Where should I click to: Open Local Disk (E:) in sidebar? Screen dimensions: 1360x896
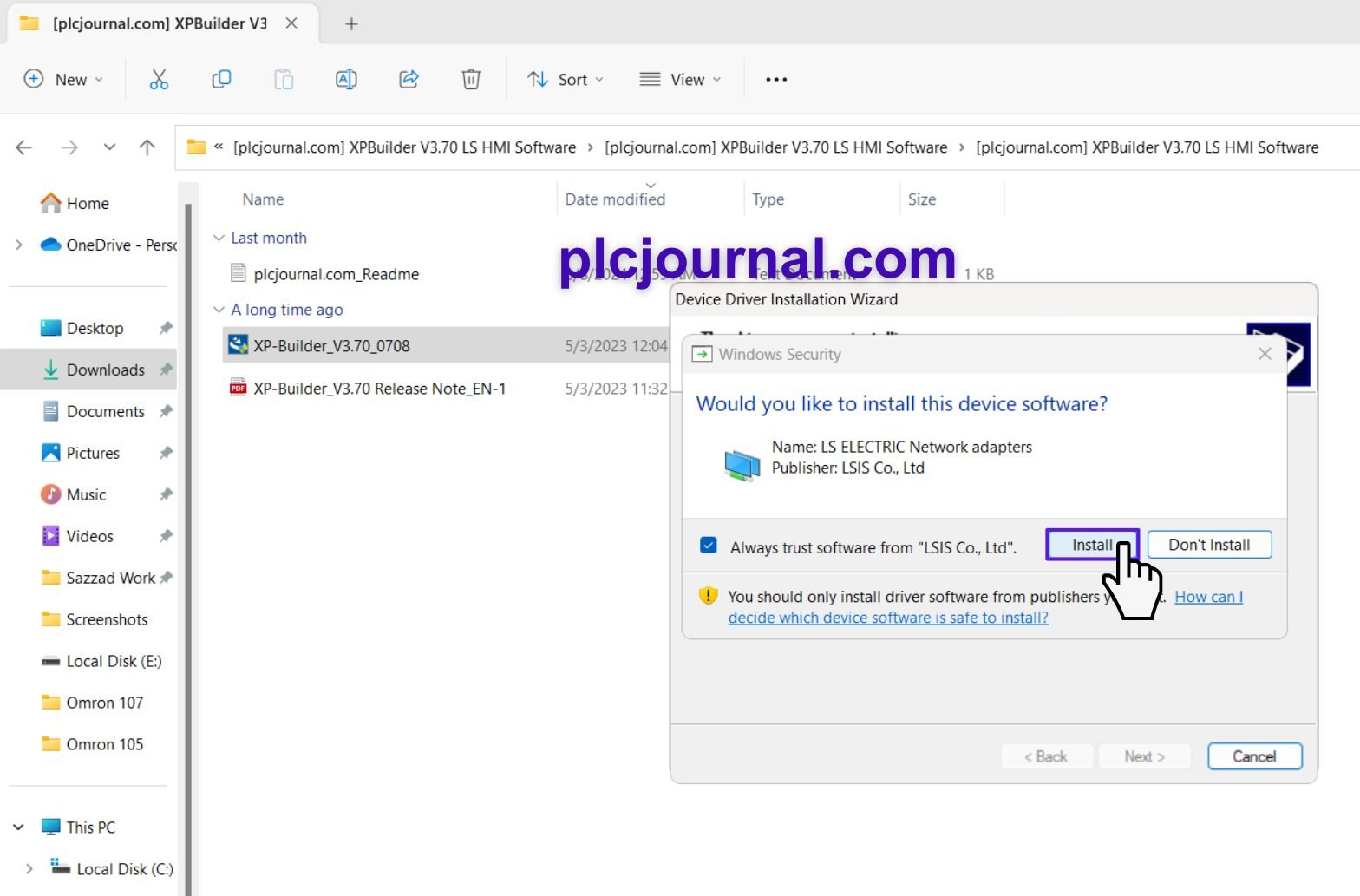click(101, 661)
